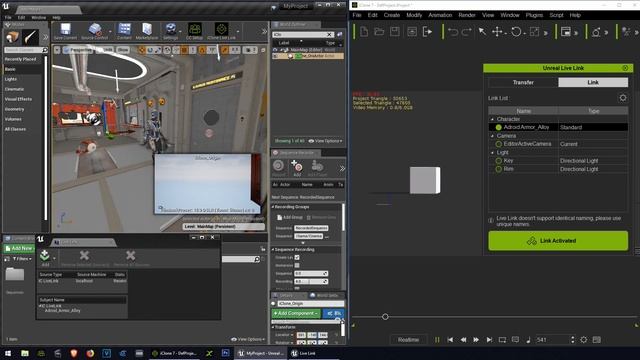The width and height of the screenshot is (640, 360).
Task: Collapse the Sequence Recording section
Action: pos(273,249)
